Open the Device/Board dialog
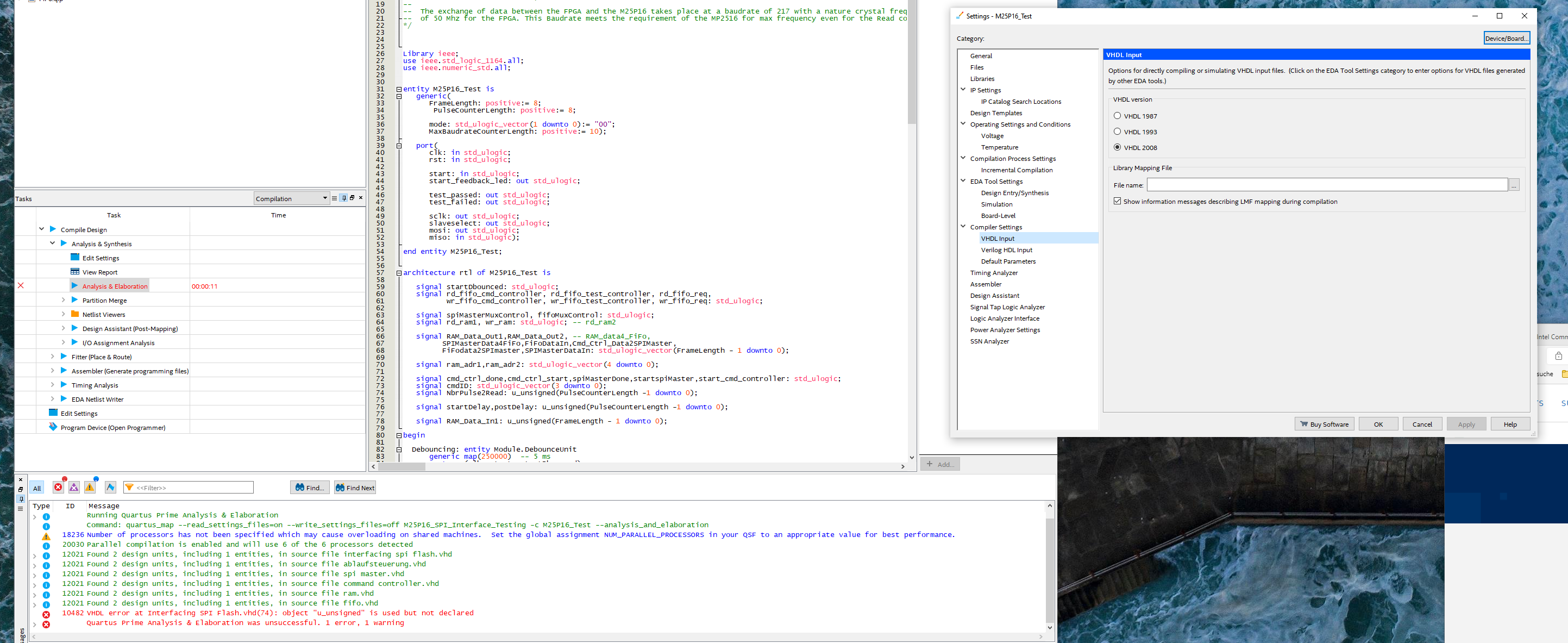The image size is (1568, 643). click(x=1507, y=38)
